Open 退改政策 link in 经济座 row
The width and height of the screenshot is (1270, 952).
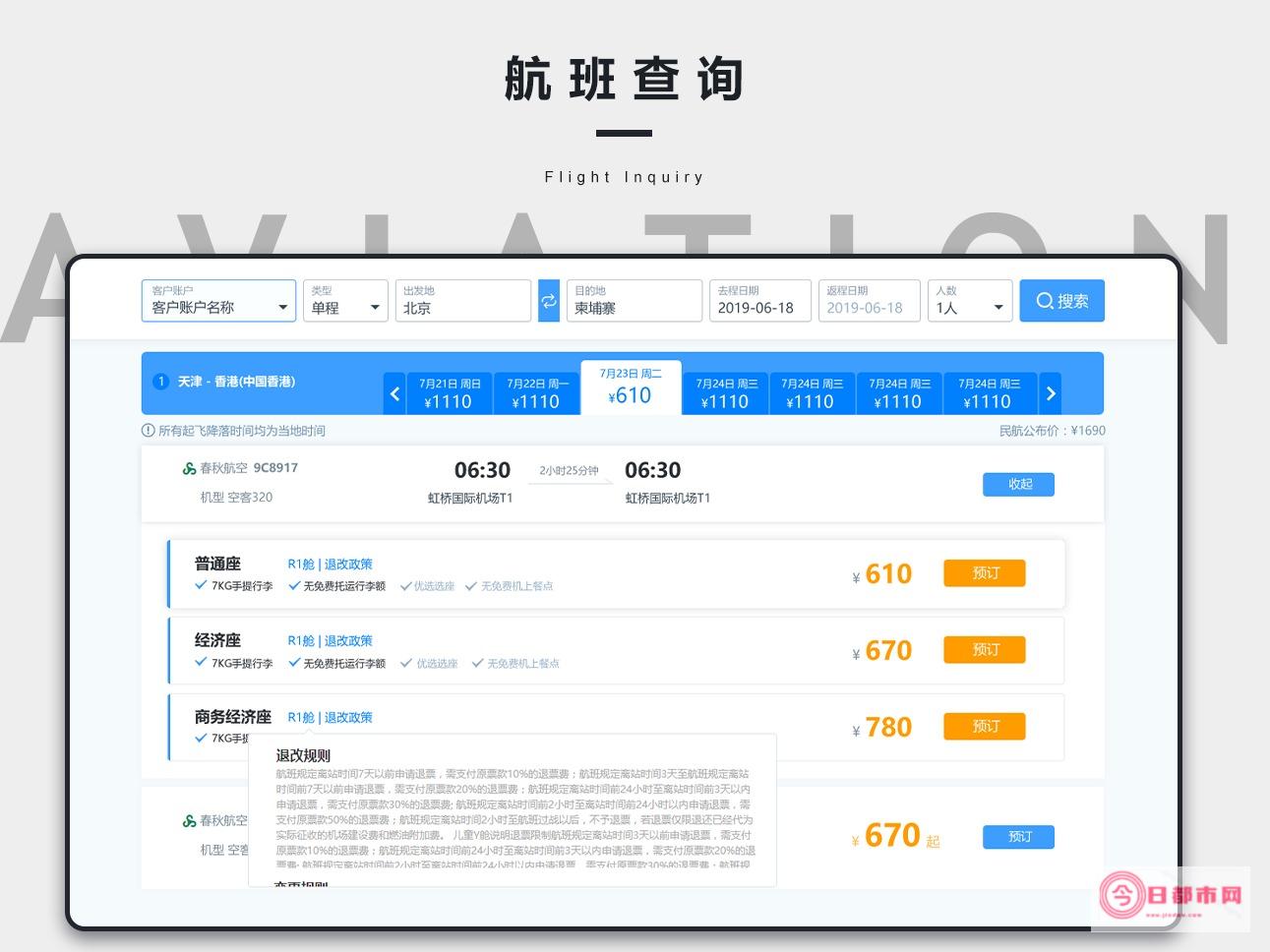[x=348, y=641]
